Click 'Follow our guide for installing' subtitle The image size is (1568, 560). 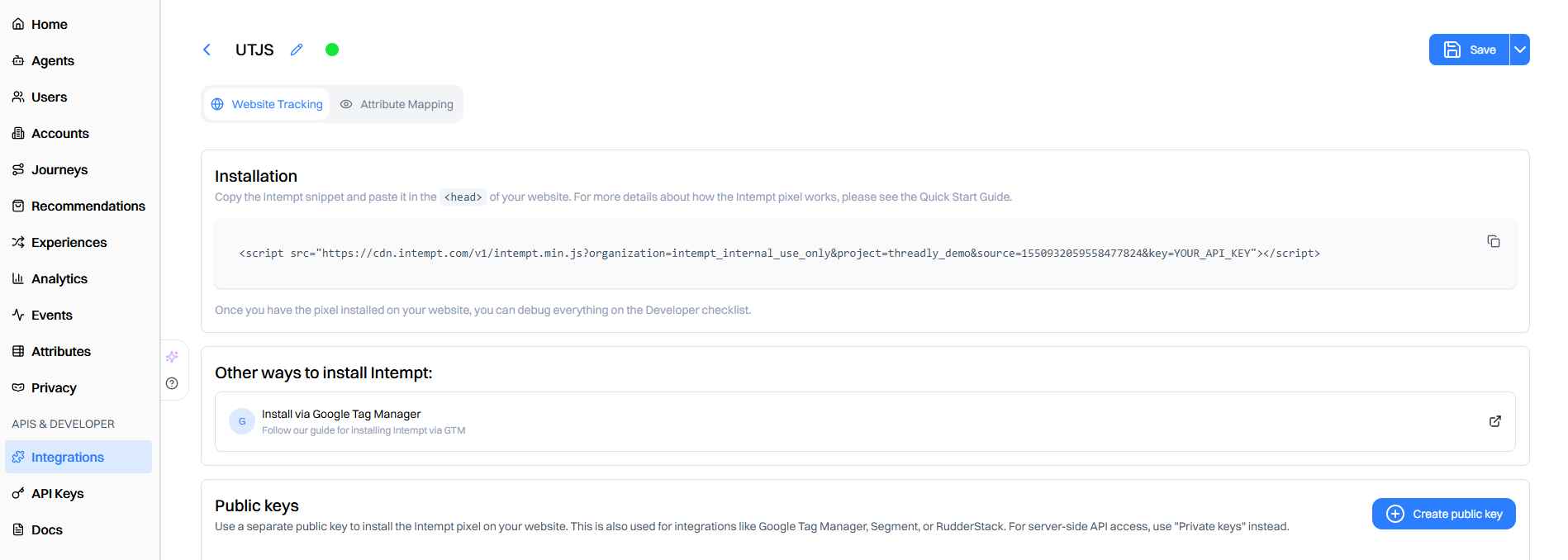click(363, 430)
